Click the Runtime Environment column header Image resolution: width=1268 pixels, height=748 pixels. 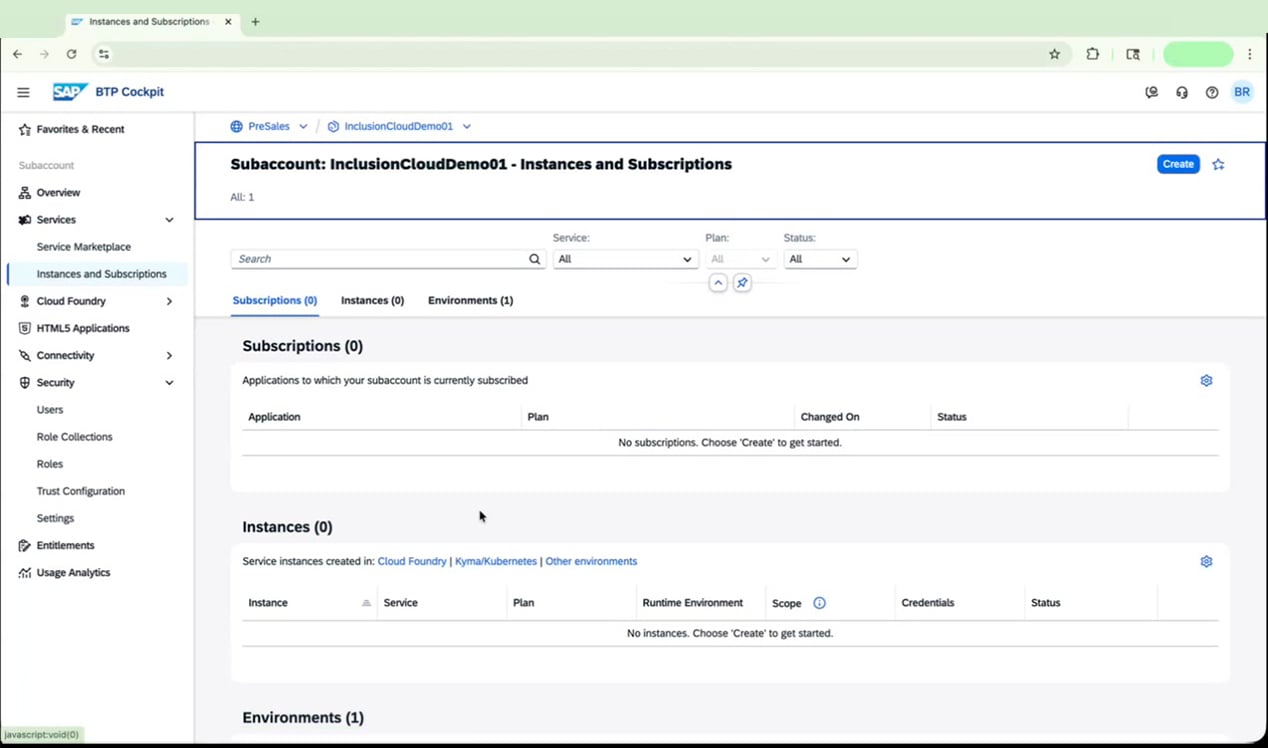click(693, 603)
